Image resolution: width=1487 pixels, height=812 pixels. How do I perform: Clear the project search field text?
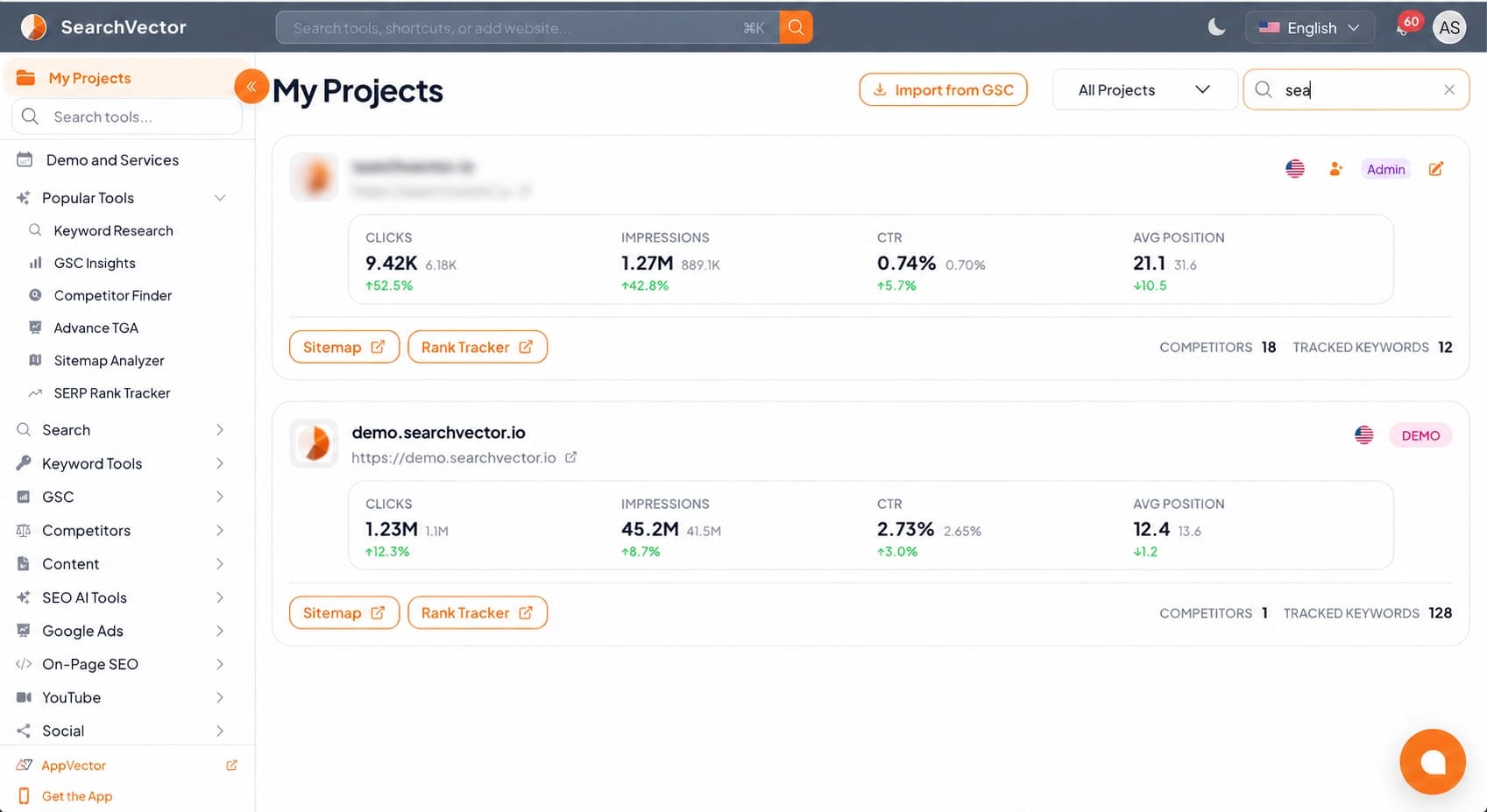pyautogui.click(x=1449, y=89)
